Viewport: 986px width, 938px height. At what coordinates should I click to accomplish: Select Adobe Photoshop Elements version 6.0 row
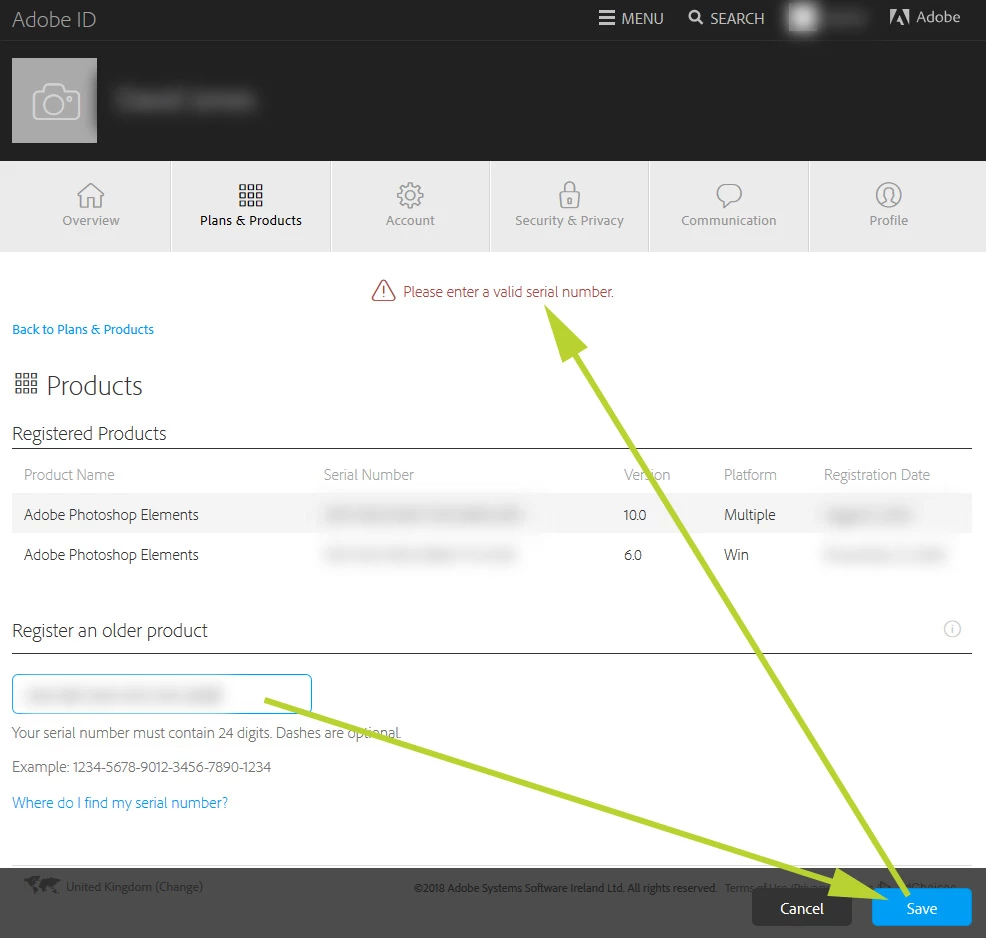492,555
